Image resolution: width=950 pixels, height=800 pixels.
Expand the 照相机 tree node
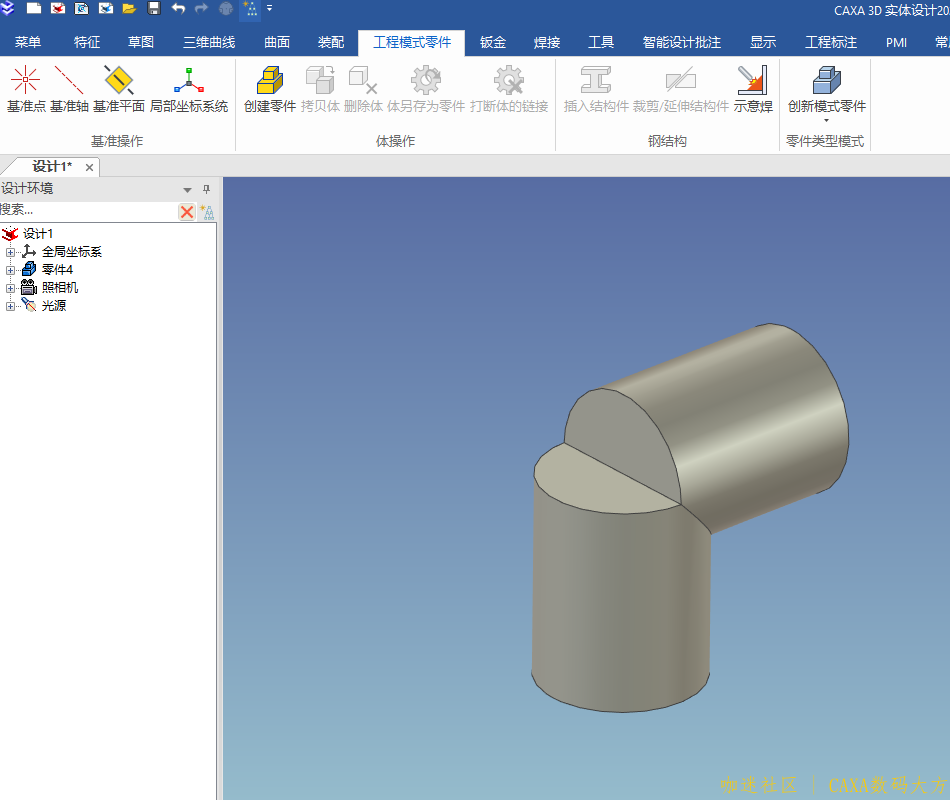pos(10,288)
